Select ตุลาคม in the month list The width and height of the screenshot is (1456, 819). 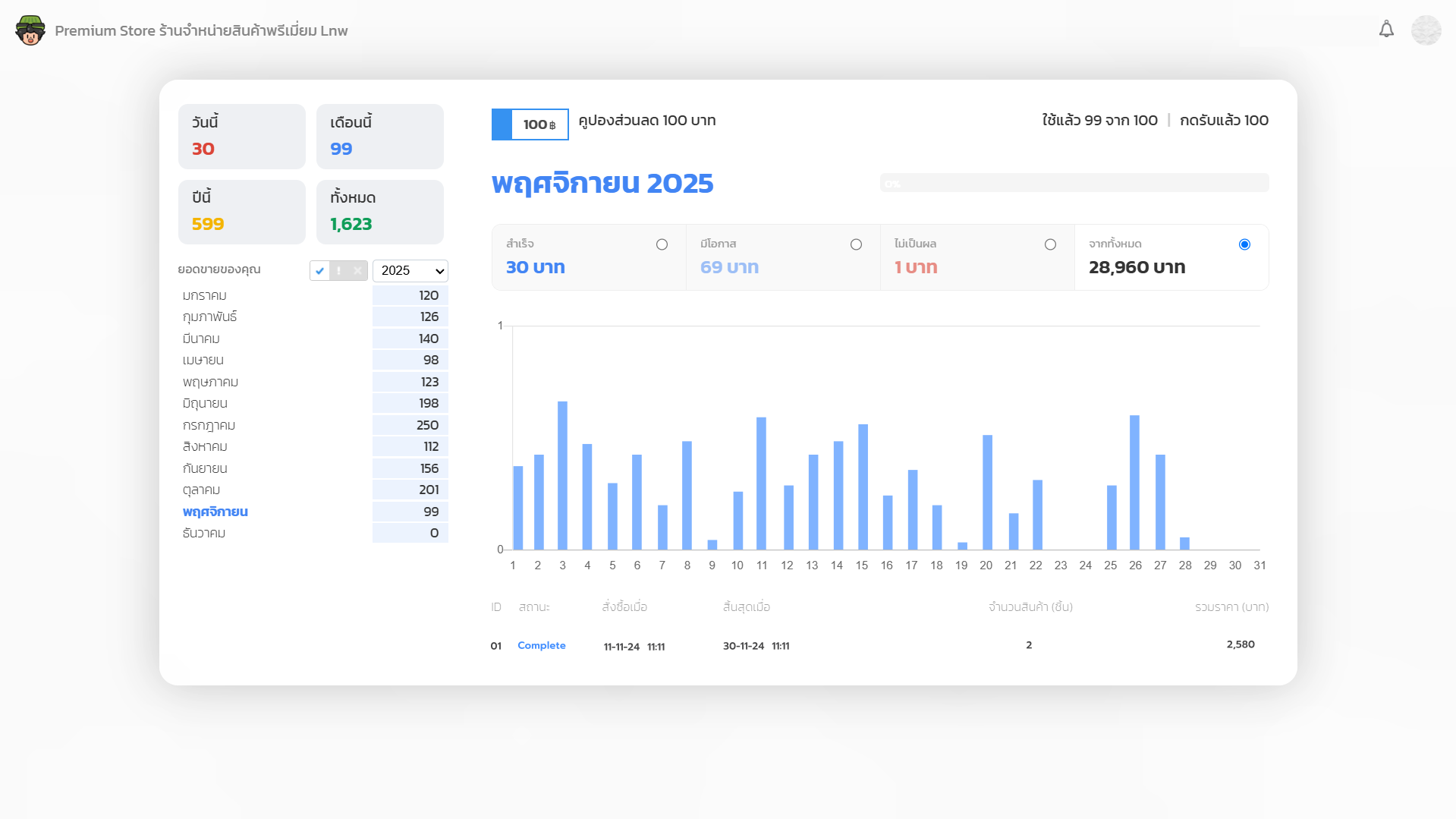click(201, 490)
